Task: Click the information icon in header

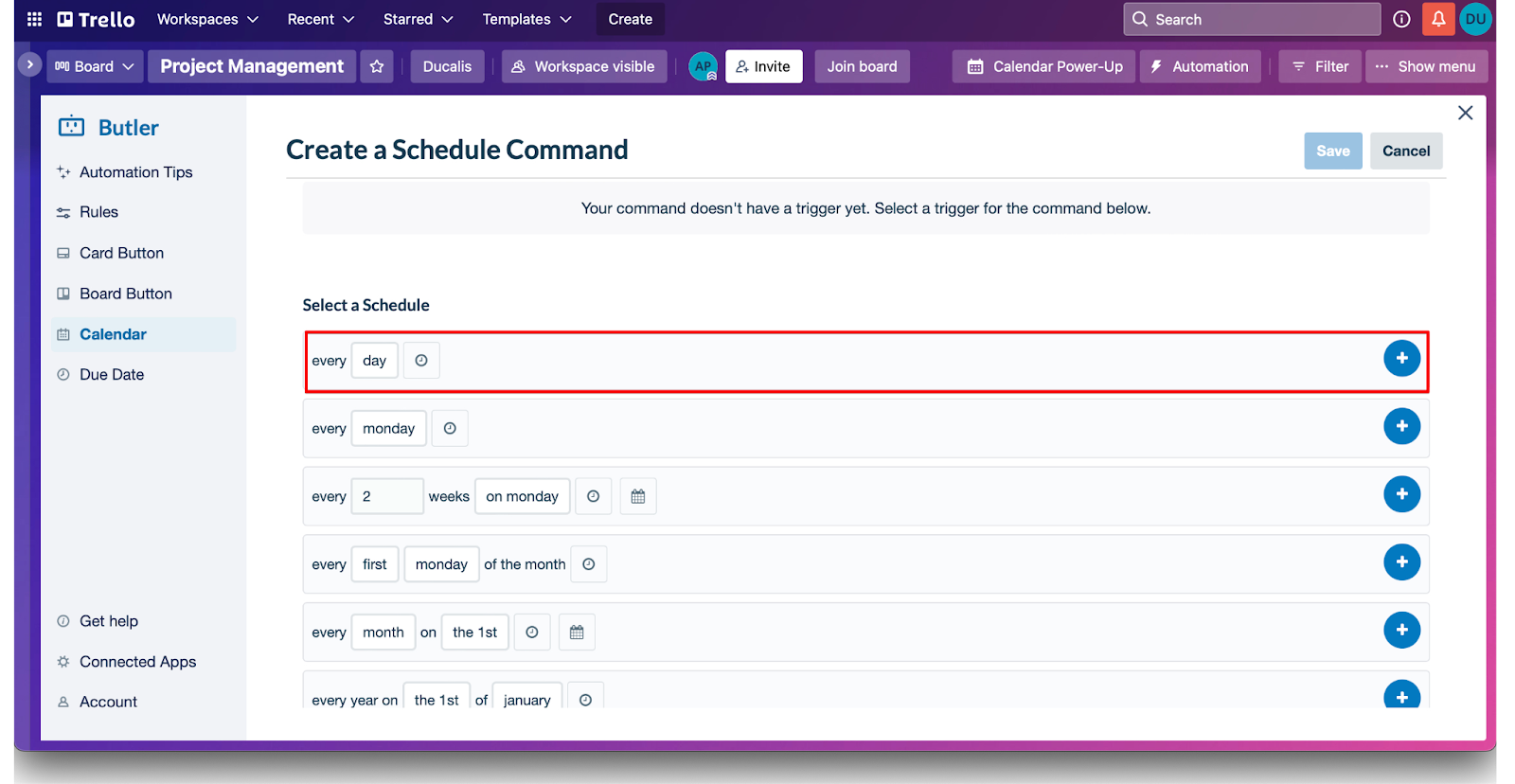Action: point(1401,19)
